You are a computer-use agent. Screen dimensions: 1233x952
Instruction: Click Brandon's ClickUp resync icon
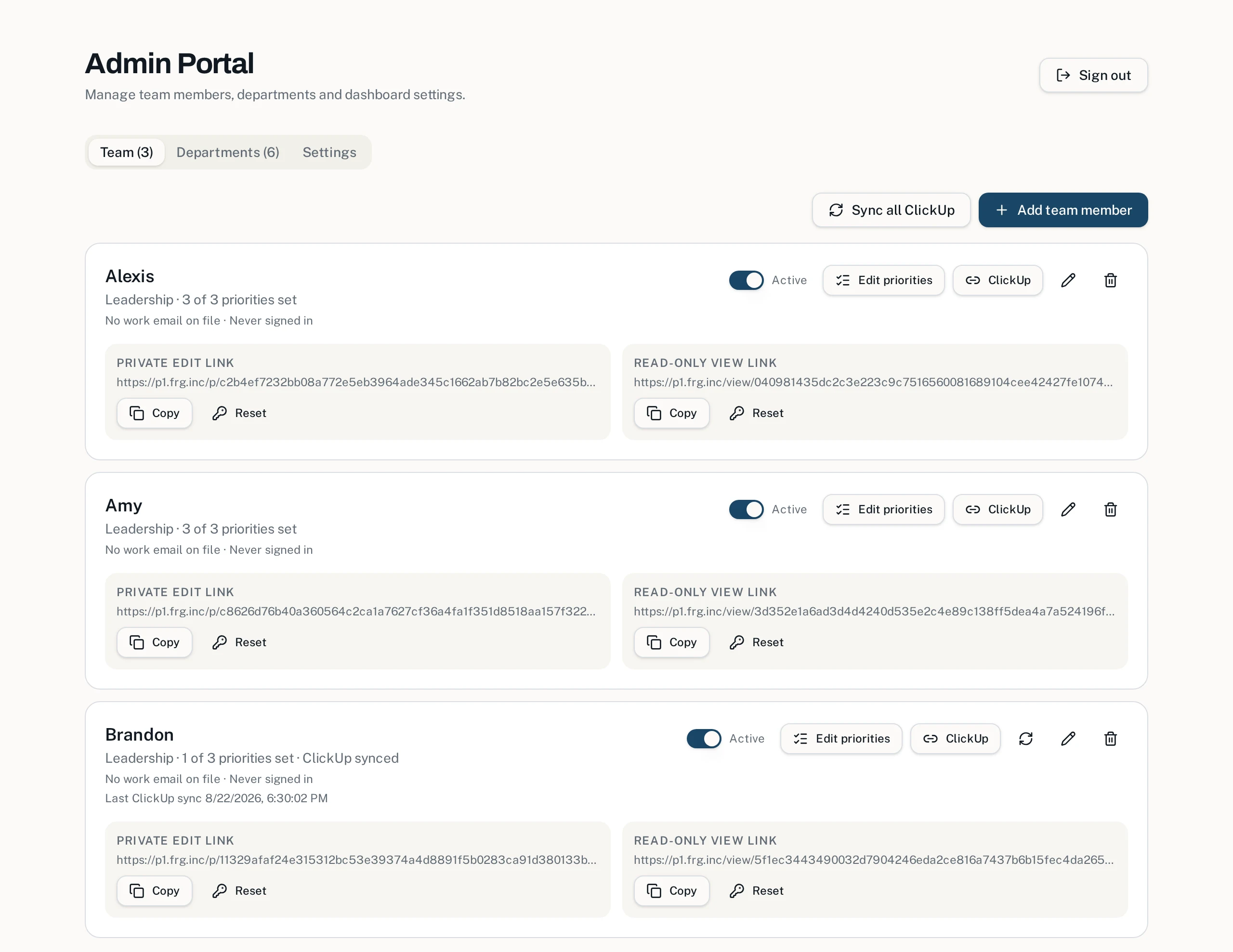[1025, 739]
